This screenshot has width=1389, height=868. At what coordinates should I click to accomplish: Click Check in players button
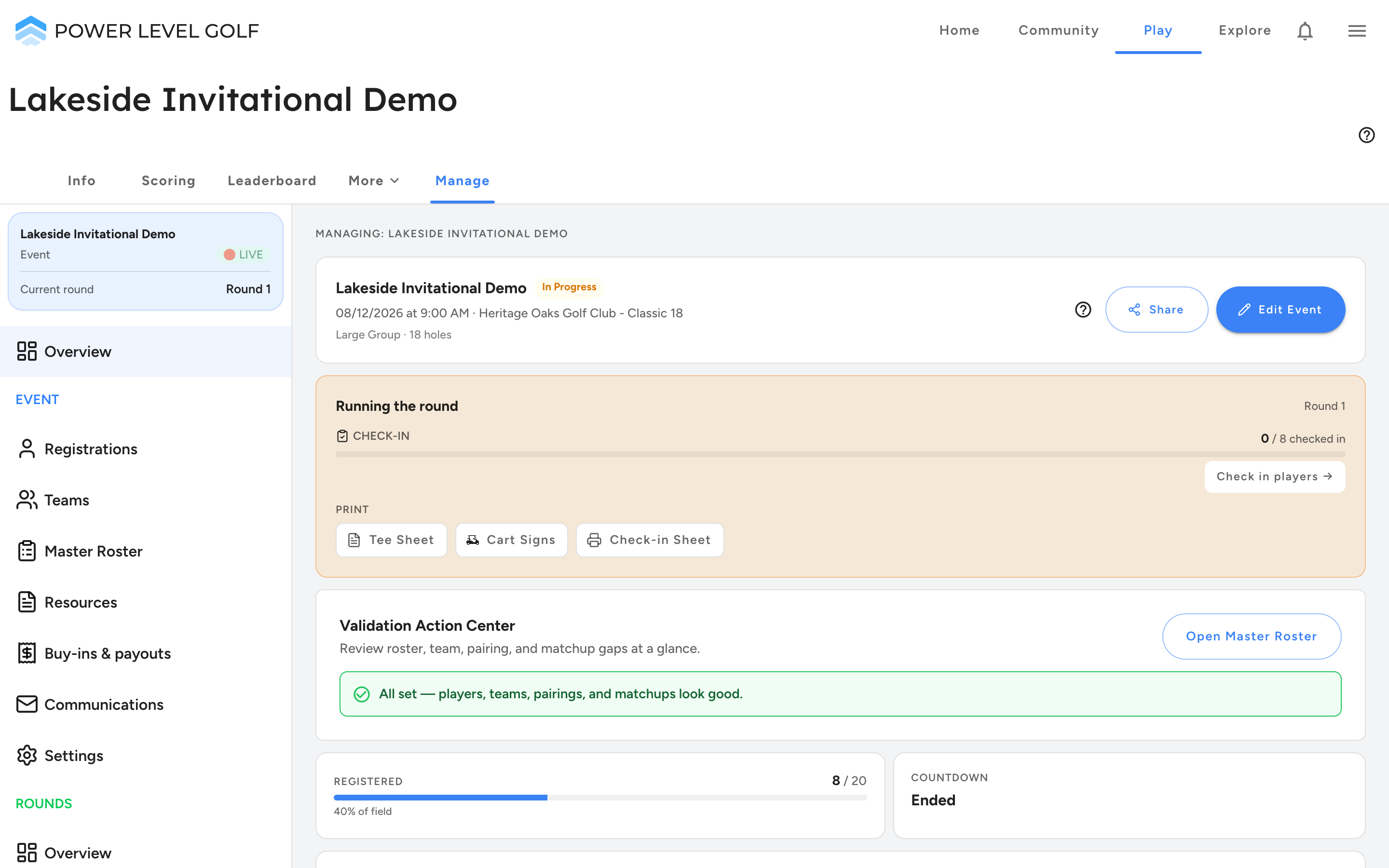[x=1274, y=476]
